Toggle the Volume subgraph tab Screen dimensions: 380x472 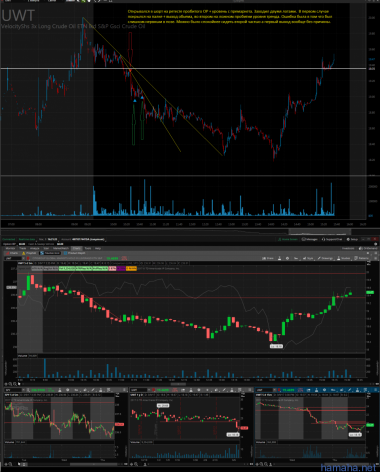(x=23, y=356)
